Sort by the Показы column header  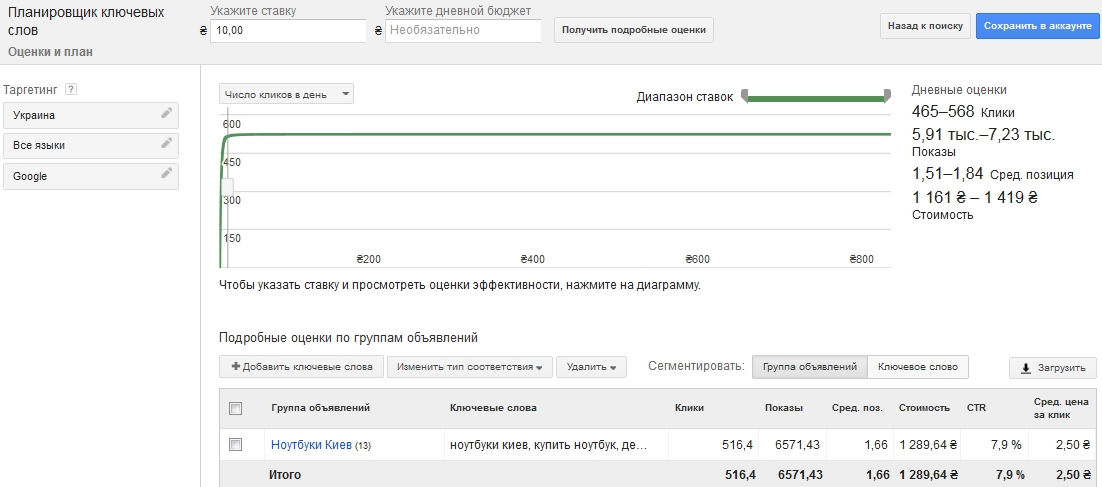click(x=784, y=408)
